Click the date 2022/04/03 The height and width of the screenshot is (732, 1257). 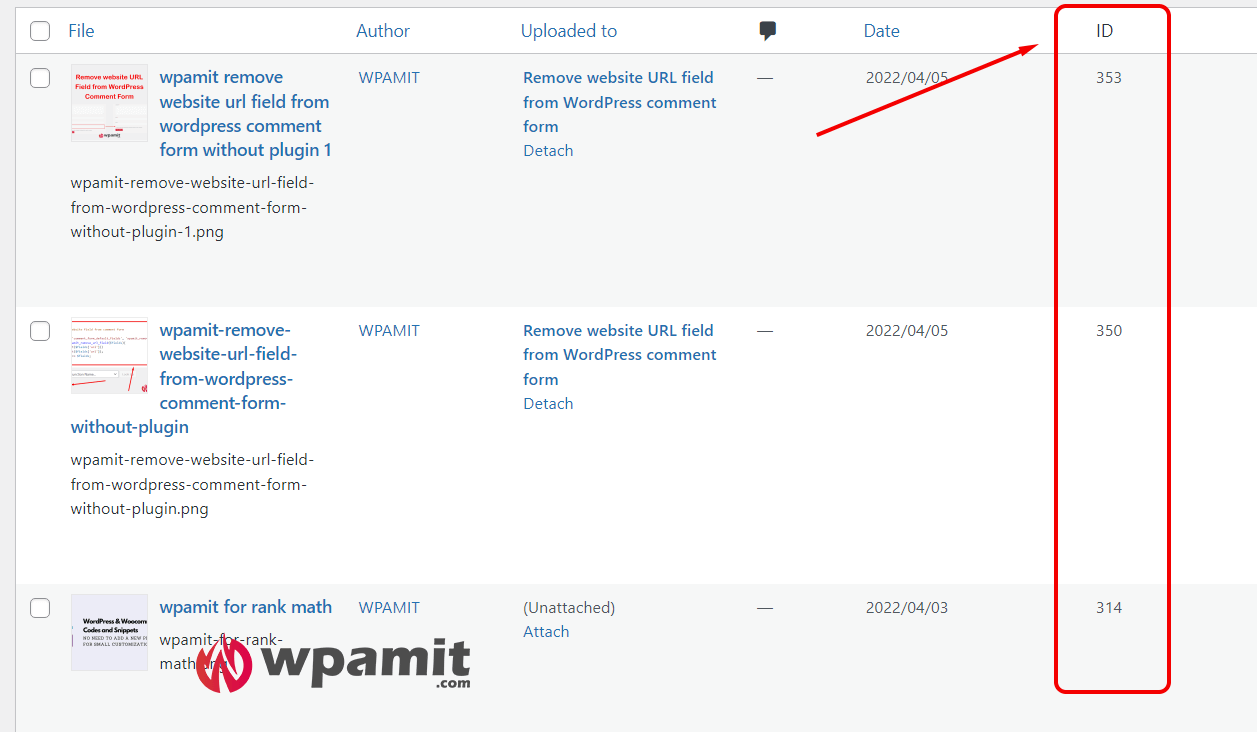906,608
